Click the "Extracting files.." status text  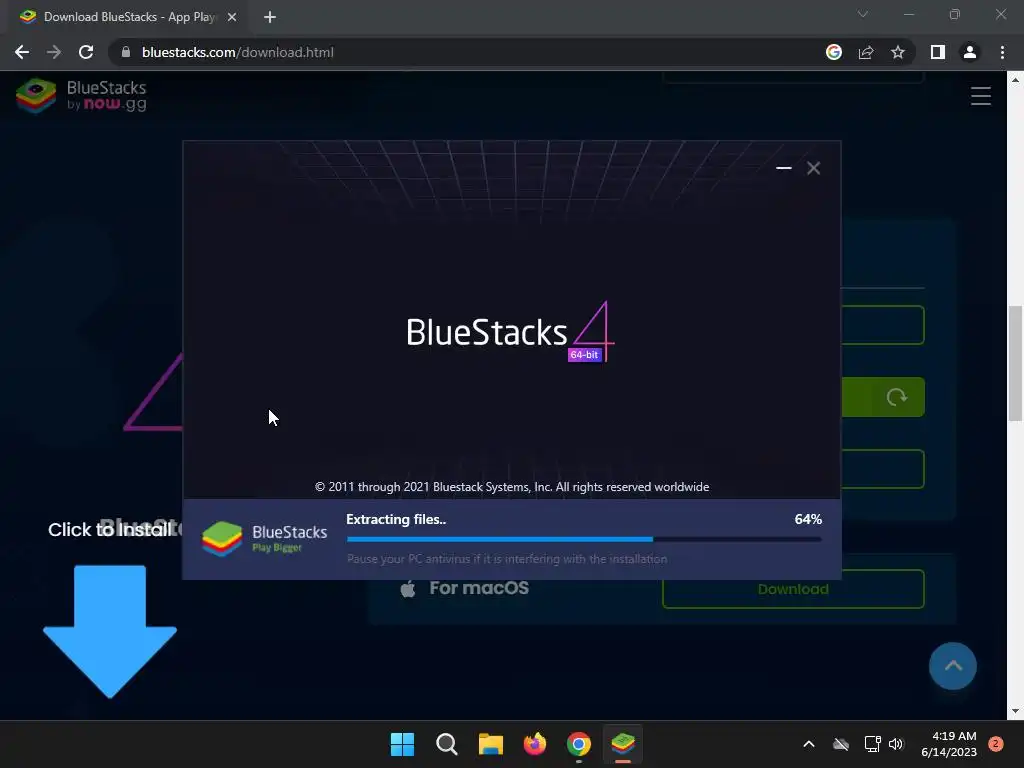click(x=396, y=519)
